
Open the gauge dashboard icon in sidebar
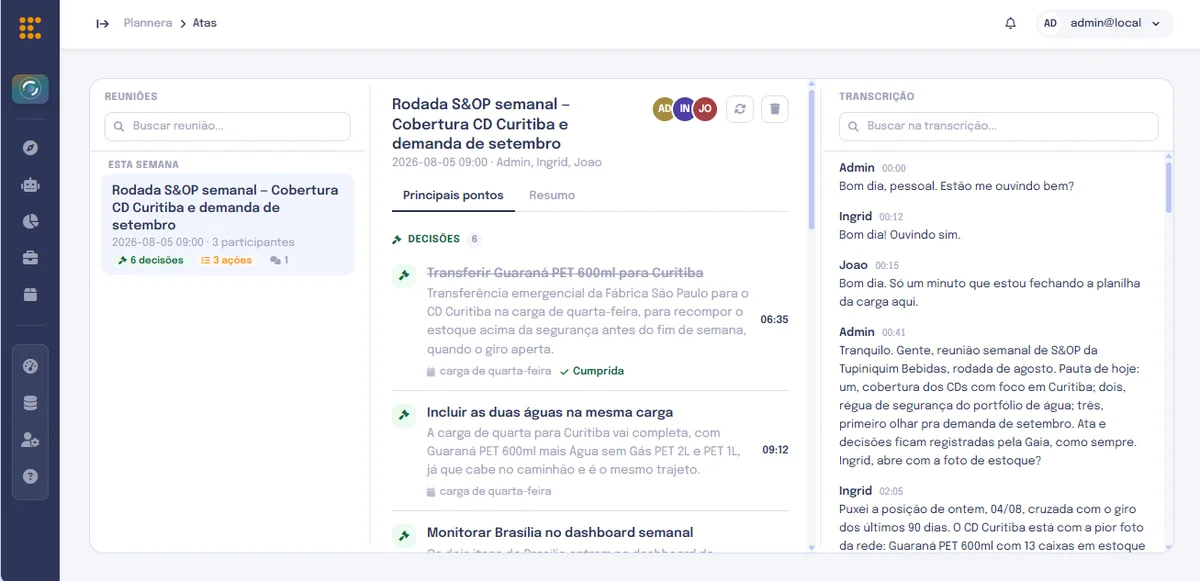30,366
